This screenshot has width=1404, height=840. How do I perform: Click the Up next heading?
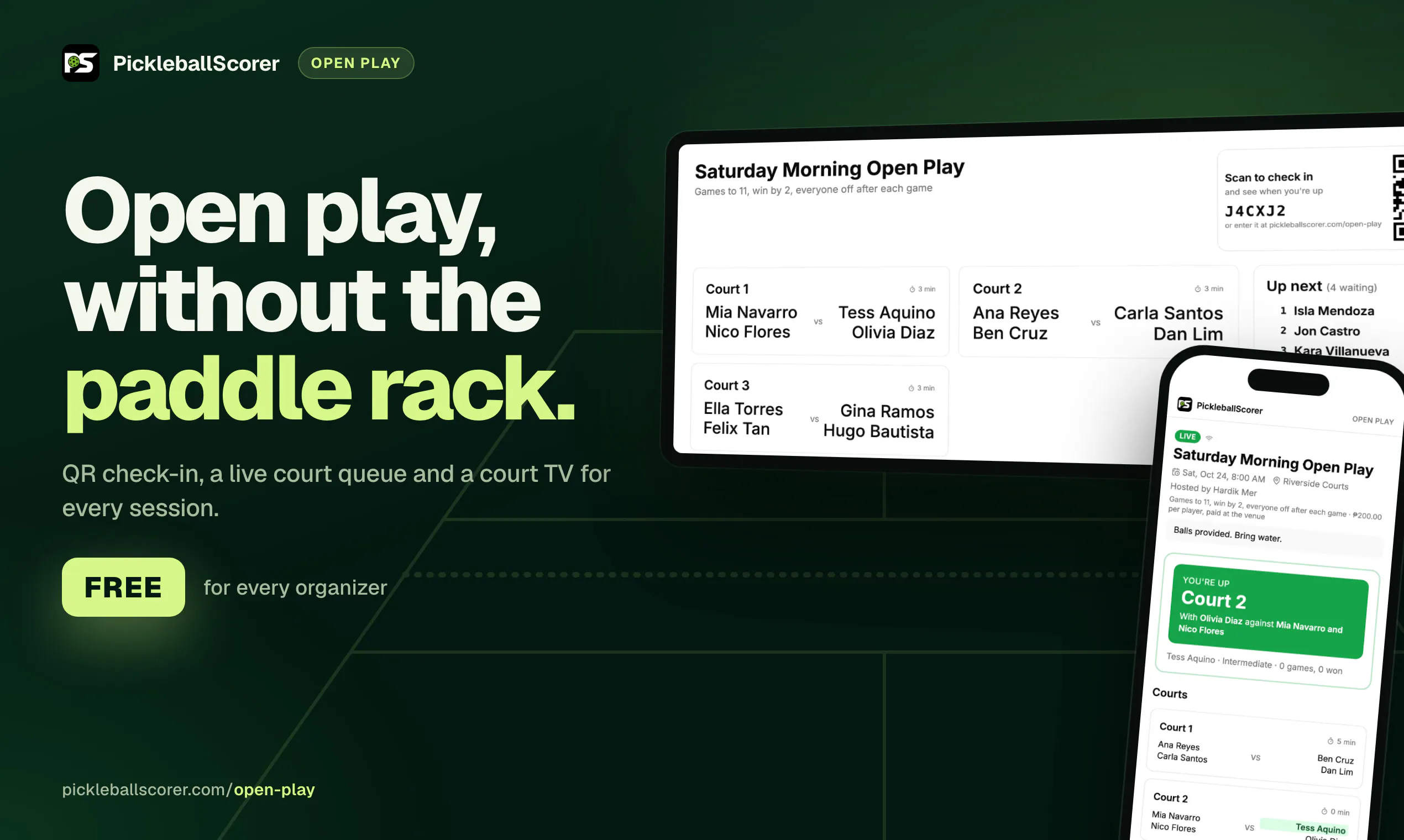[1294, 286]
